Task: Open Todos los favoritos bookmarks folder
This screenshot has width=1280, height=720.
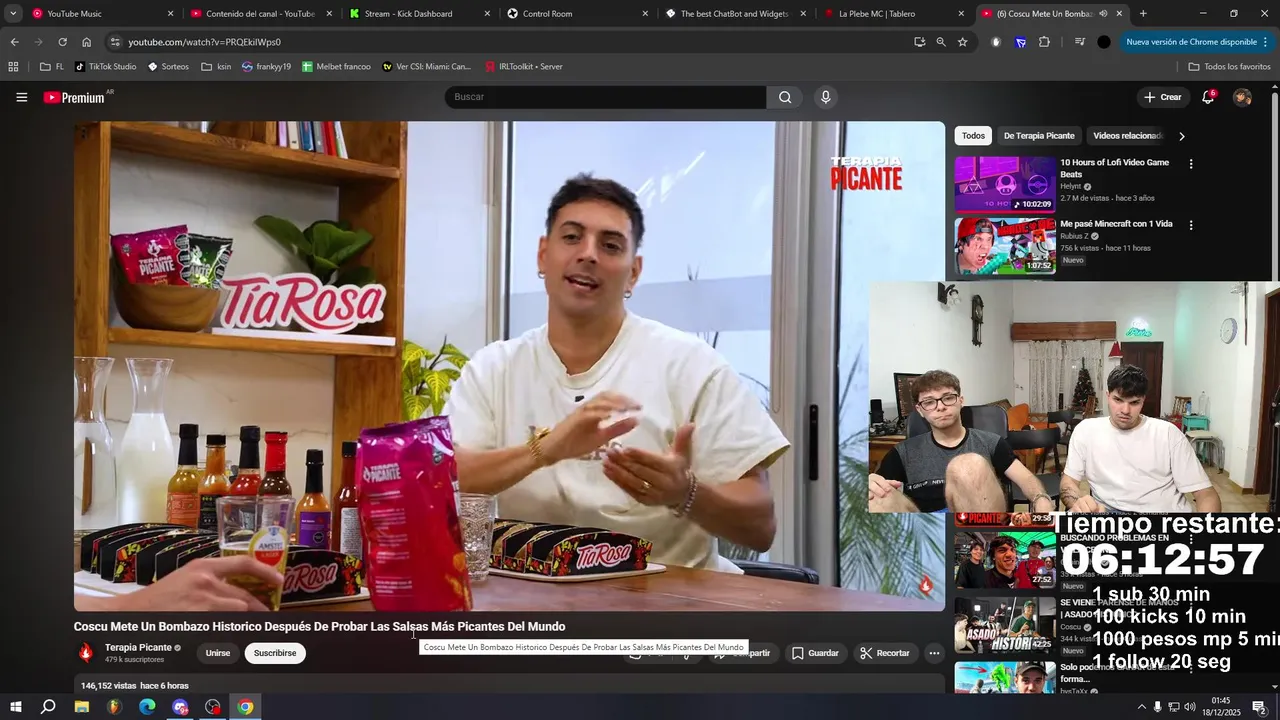Action: (x=1229, y=66)
